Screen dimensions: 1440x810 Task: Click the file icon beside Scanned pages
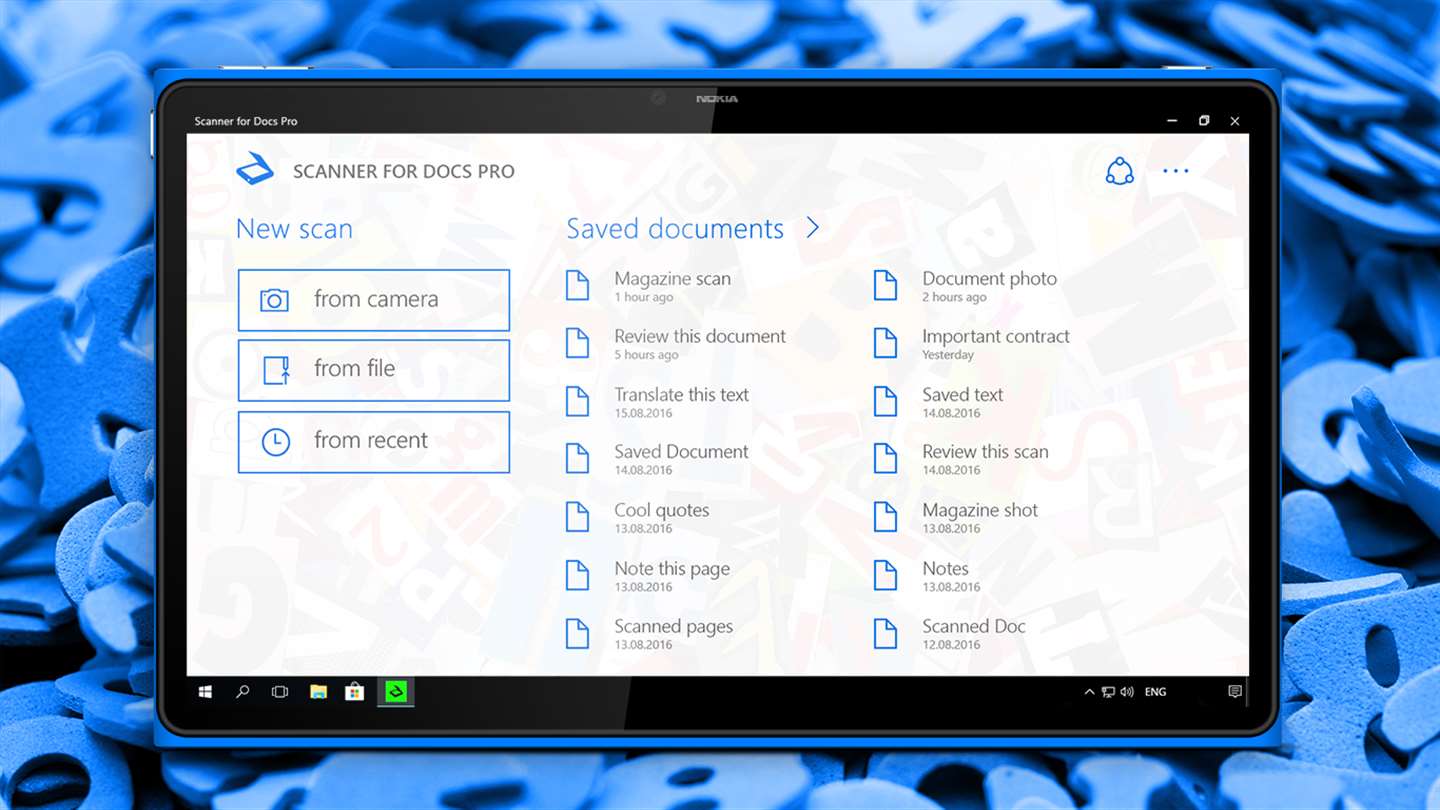click(578, 633)
